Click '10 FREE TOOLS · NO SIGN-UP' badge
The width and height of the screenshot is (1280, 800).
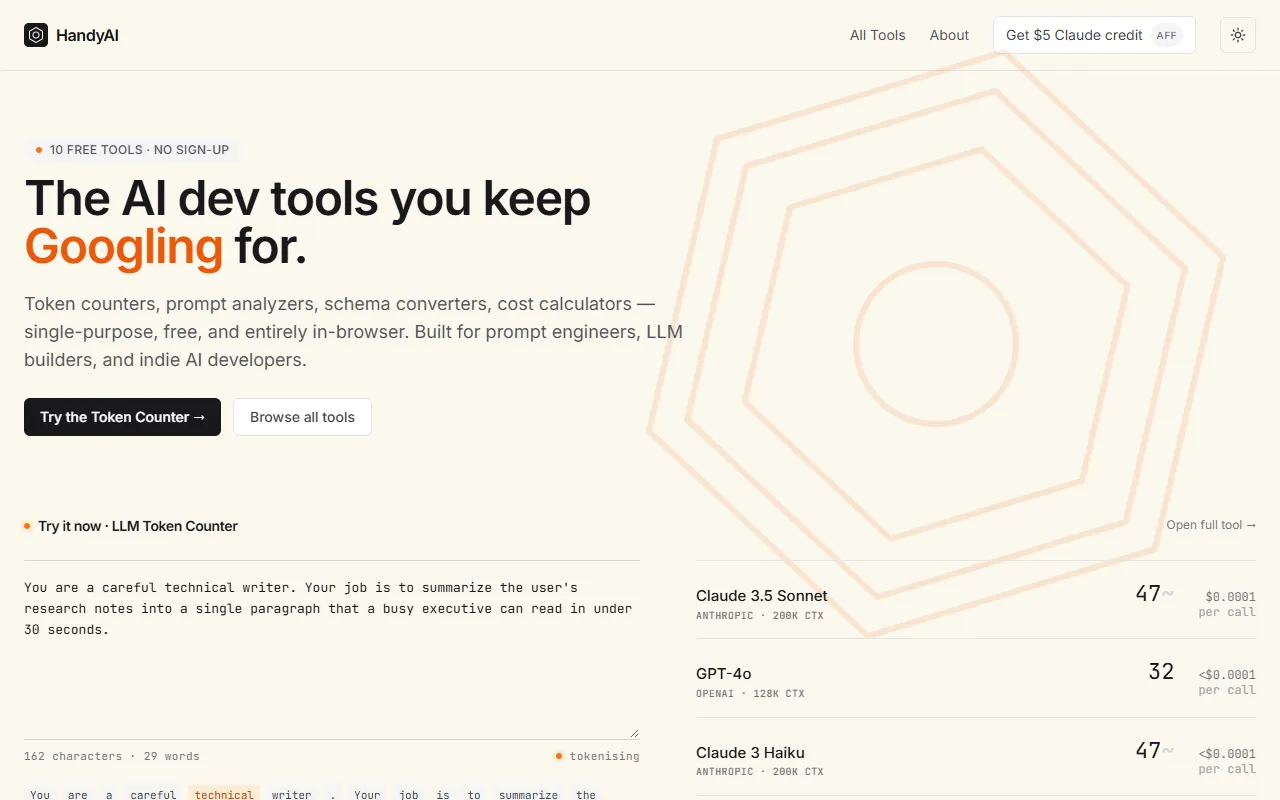[132, 150]
